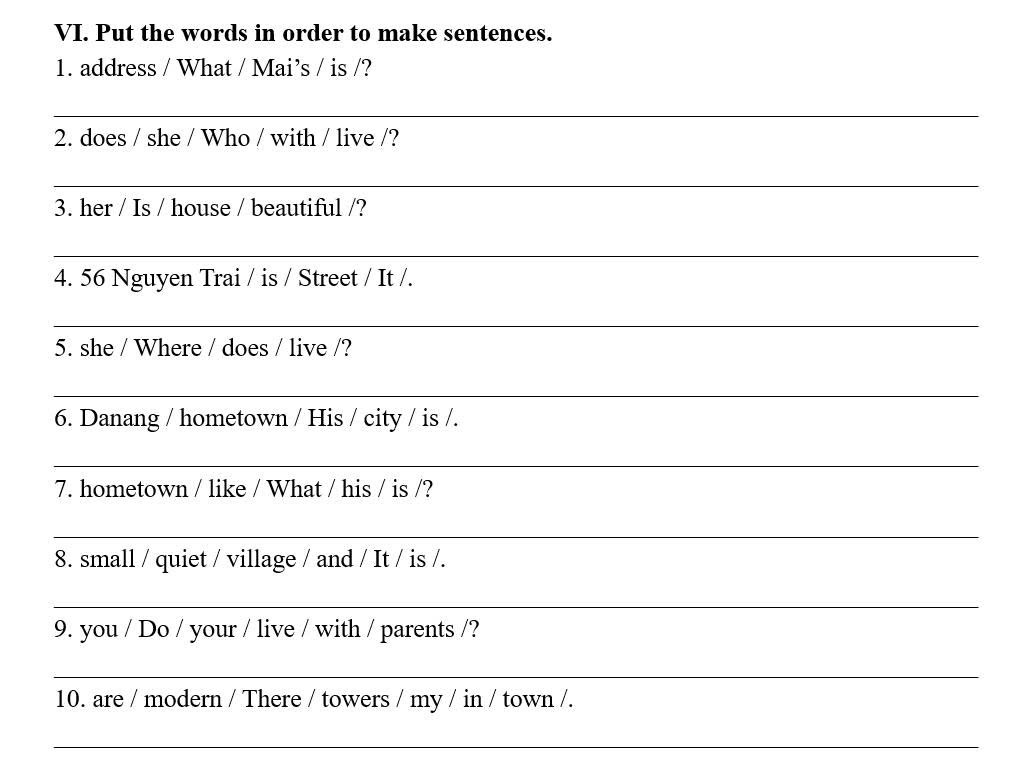Click the answer line under question 9
This screenshot has width=1012, height=772.
click(516, 677)
